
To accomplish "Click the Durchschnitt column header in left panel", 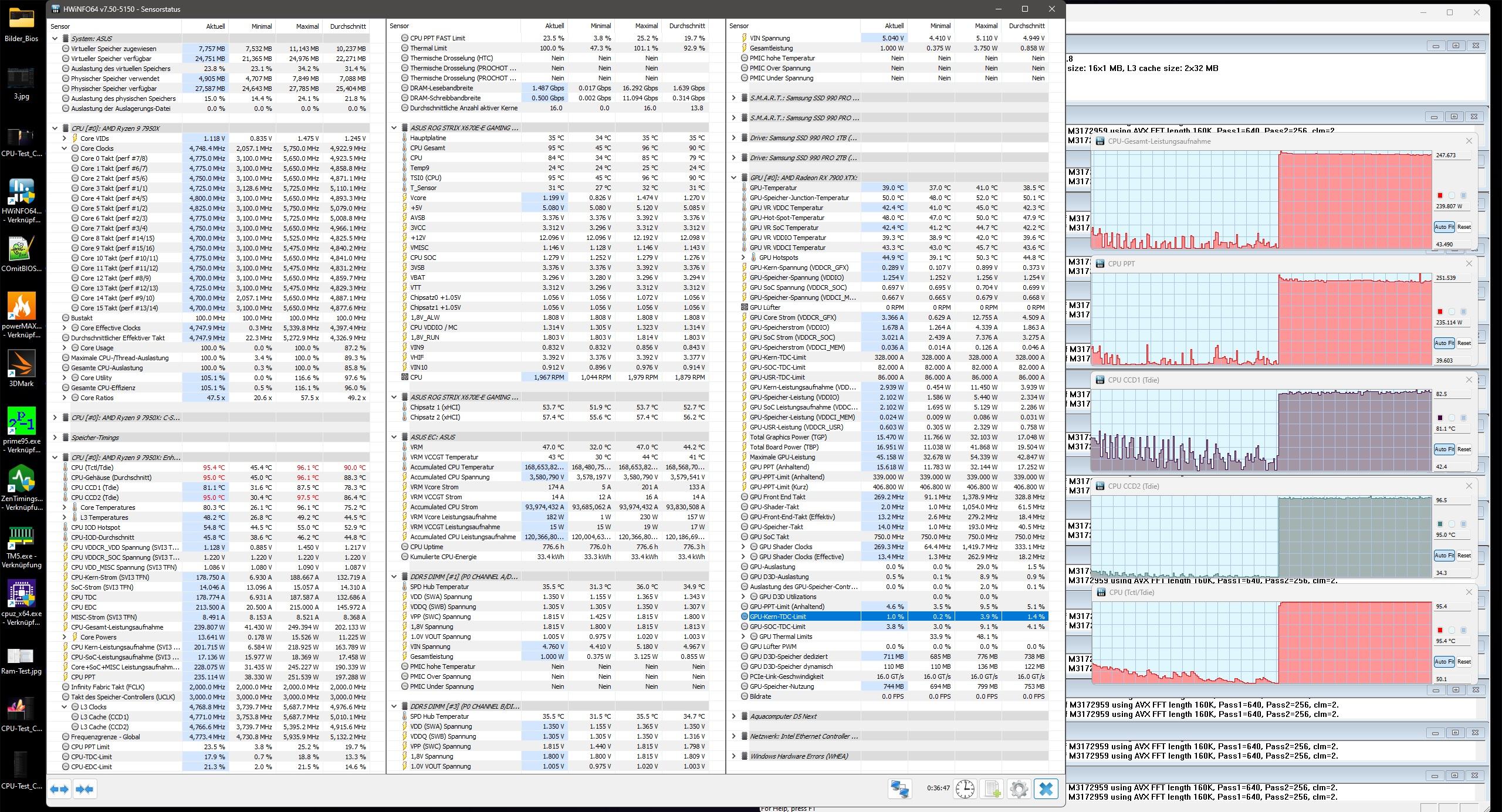I will (x=348, y=26).
